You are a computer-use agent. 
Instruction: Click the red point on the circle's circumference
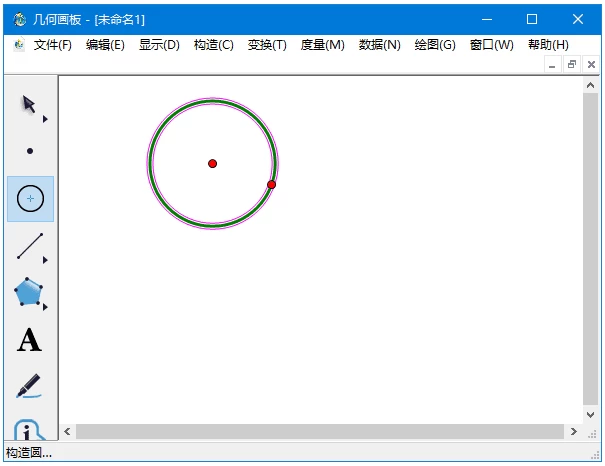tap(271, 184)
